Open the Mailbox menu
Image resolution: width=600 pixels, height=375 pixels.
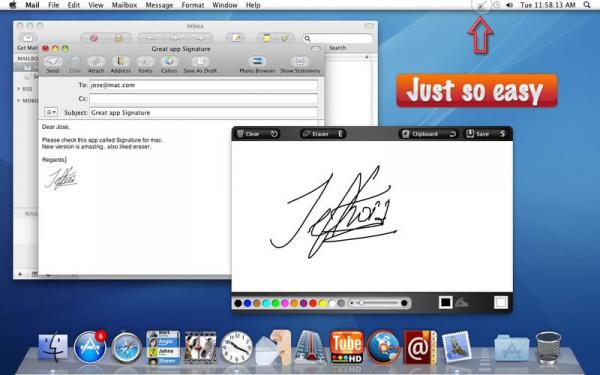[x=124, y=5]
